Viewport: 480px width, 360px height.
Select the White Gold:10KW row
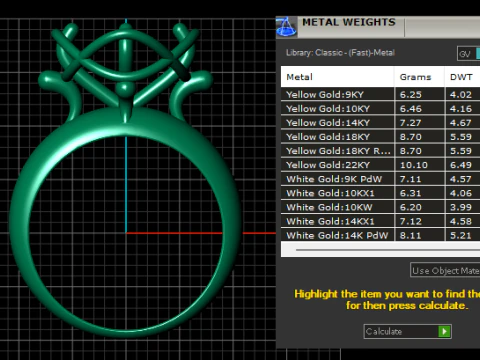(x=380, y=207)
